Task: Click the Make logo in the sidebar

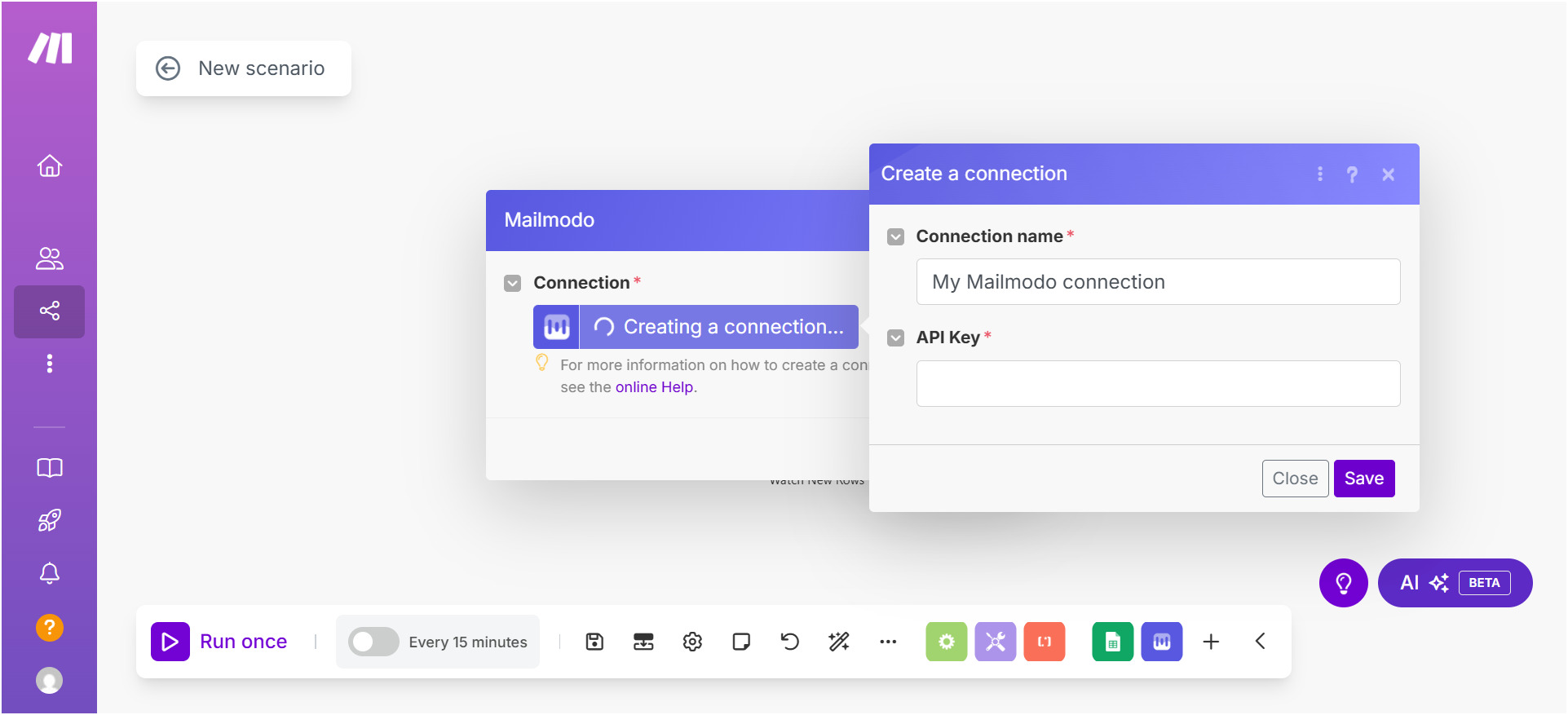Action: tap(50, 48)
